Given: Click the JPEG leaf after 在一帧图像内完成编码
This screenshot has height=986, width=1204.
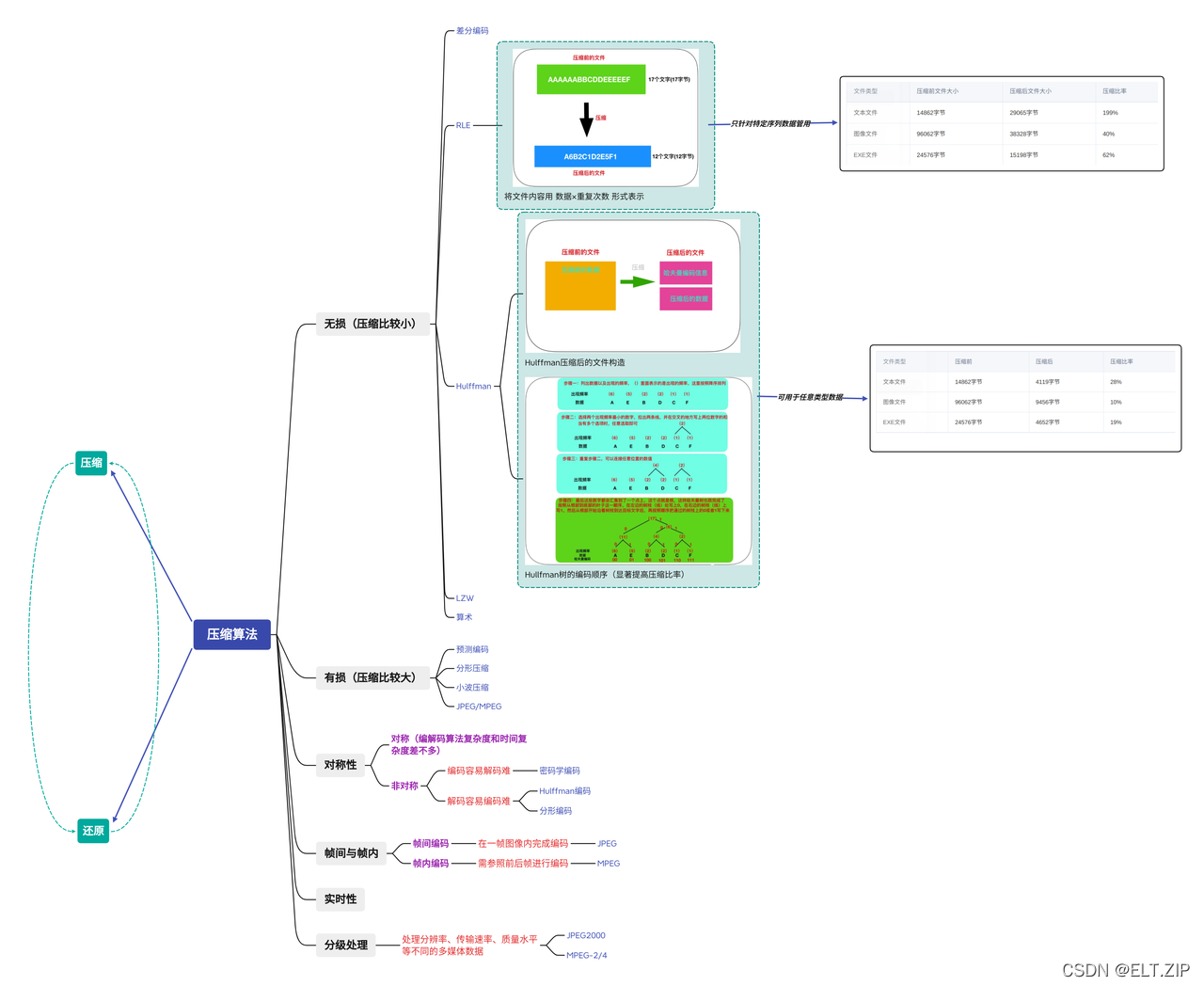Looking at the screenshot, I should pos(607,844).
